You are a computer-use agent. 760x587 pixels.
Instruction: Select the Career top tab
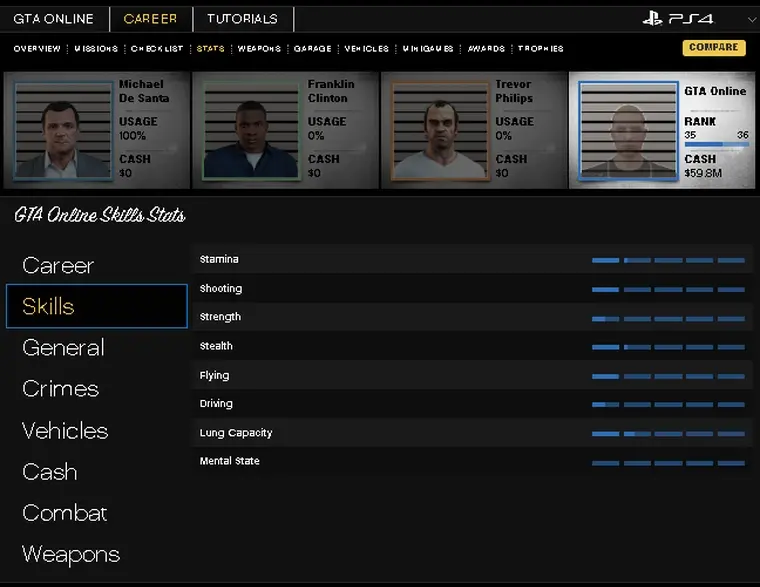coord(150,18)
